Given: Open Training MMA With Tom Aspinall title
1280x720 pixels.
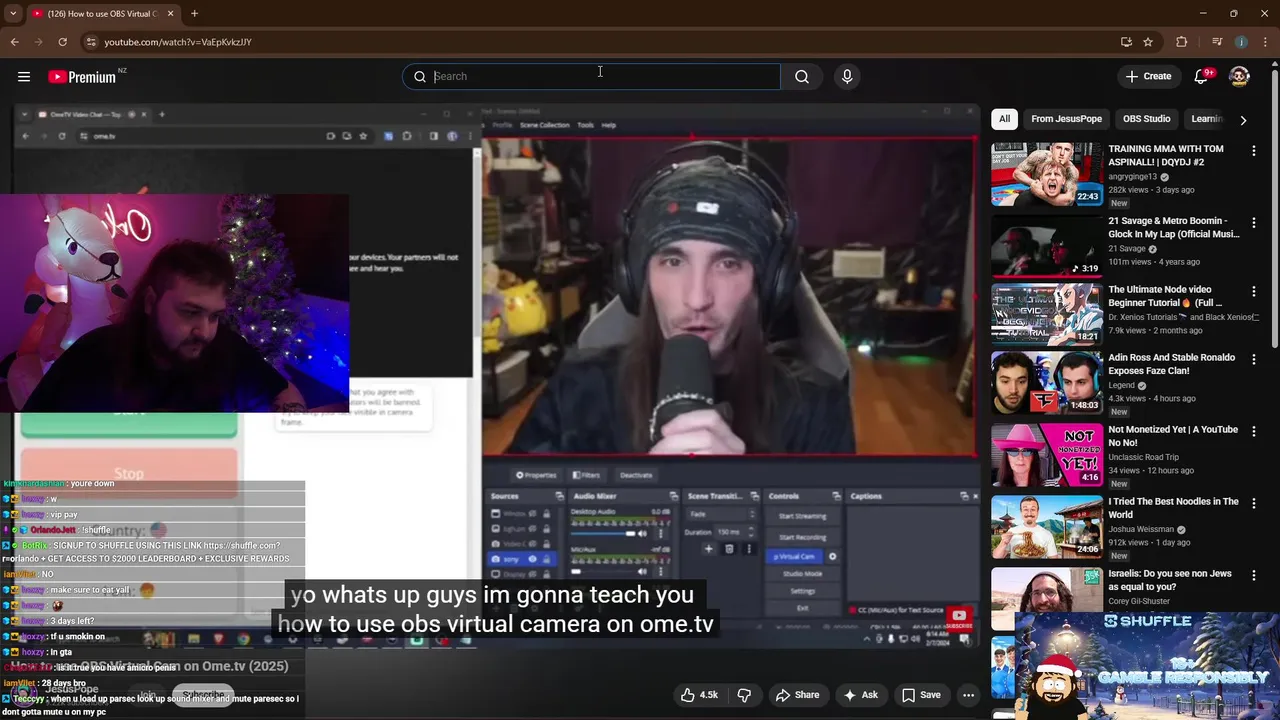Looking at the screenshot, I should click(x=1166, y=156).
